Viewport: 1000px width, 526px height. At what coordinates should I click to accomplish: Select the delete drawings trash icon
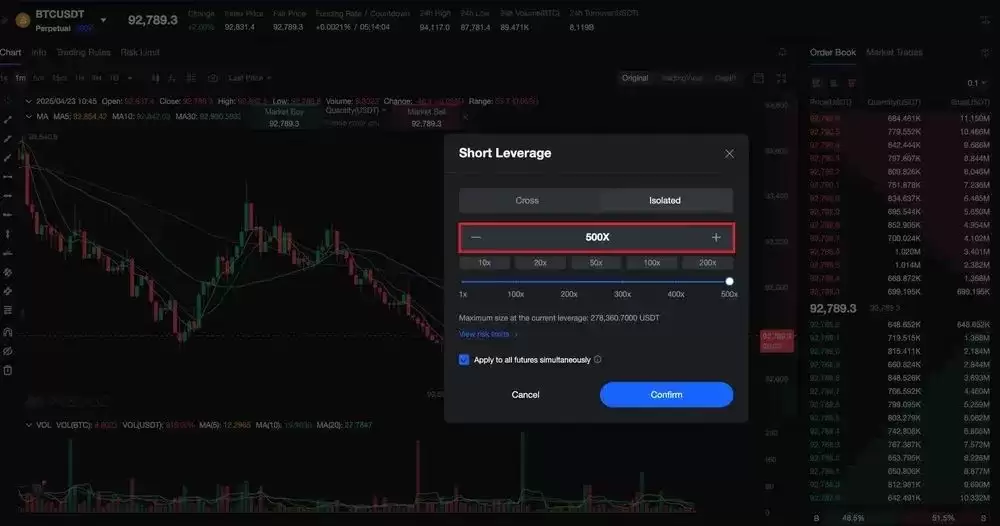[8, 370]
